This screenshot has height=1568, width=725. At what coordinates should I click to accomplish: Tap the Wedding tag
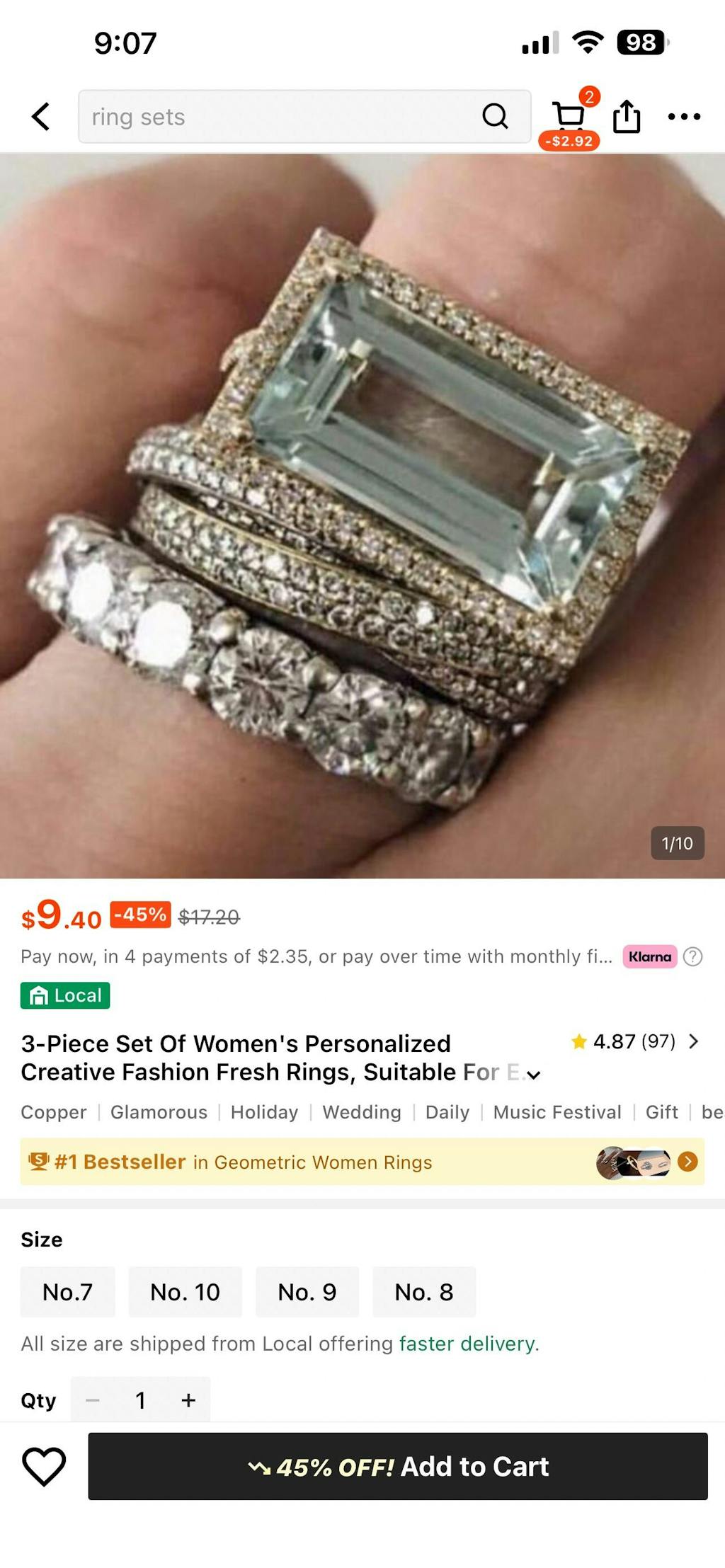362,1112
